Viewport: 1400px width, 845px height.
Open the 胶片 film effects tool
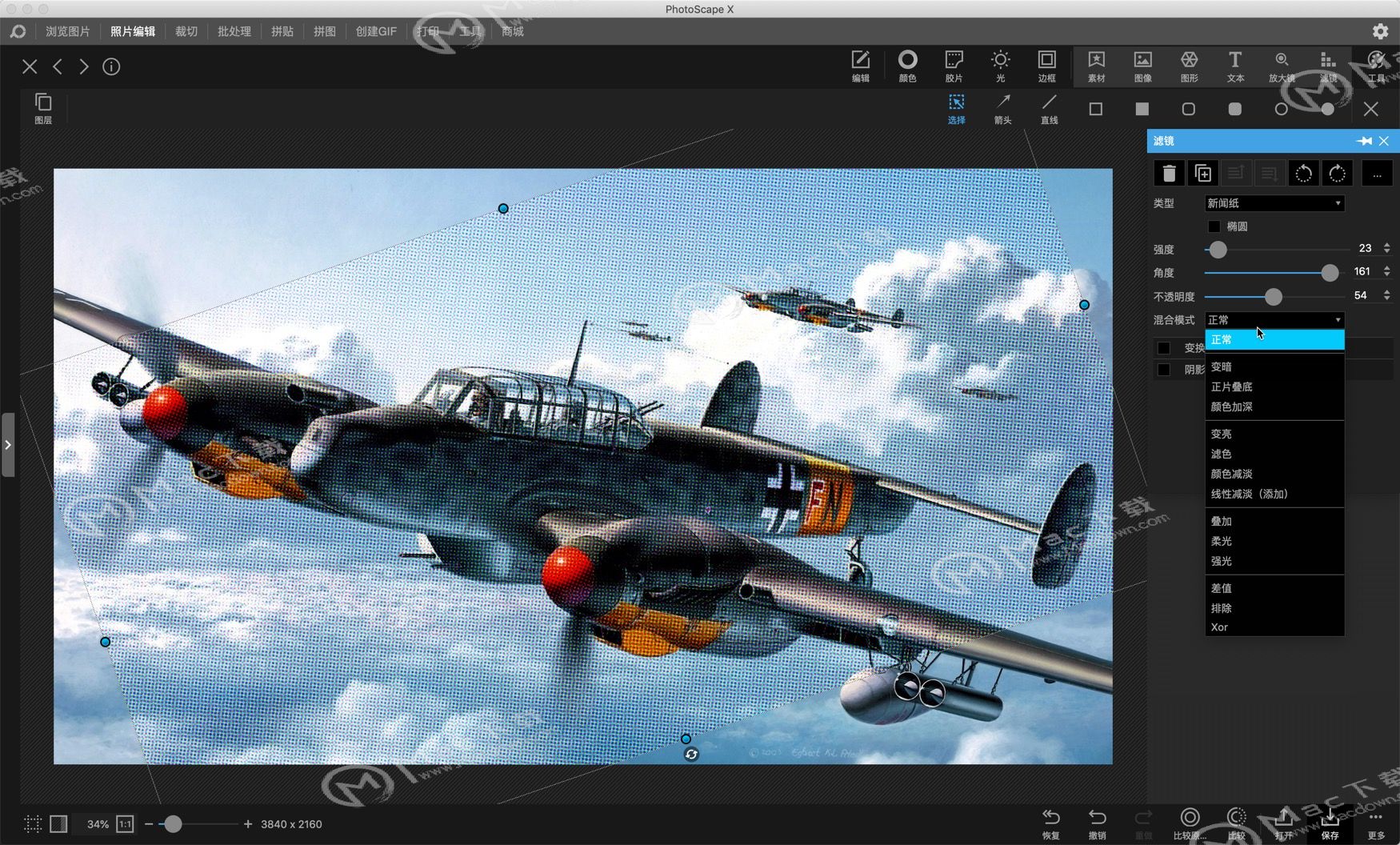[x=954, y=66]
